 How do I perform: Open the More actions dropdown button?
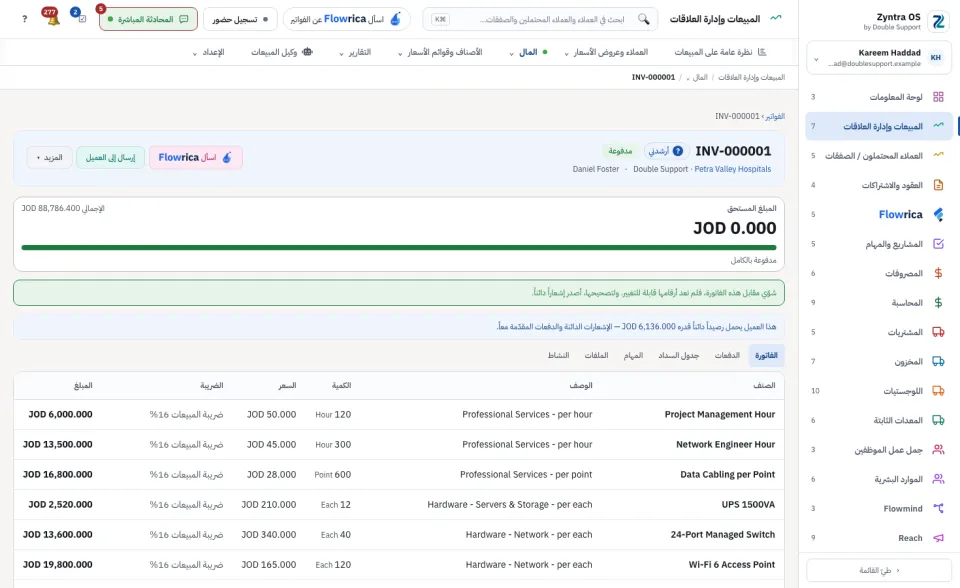50,157
